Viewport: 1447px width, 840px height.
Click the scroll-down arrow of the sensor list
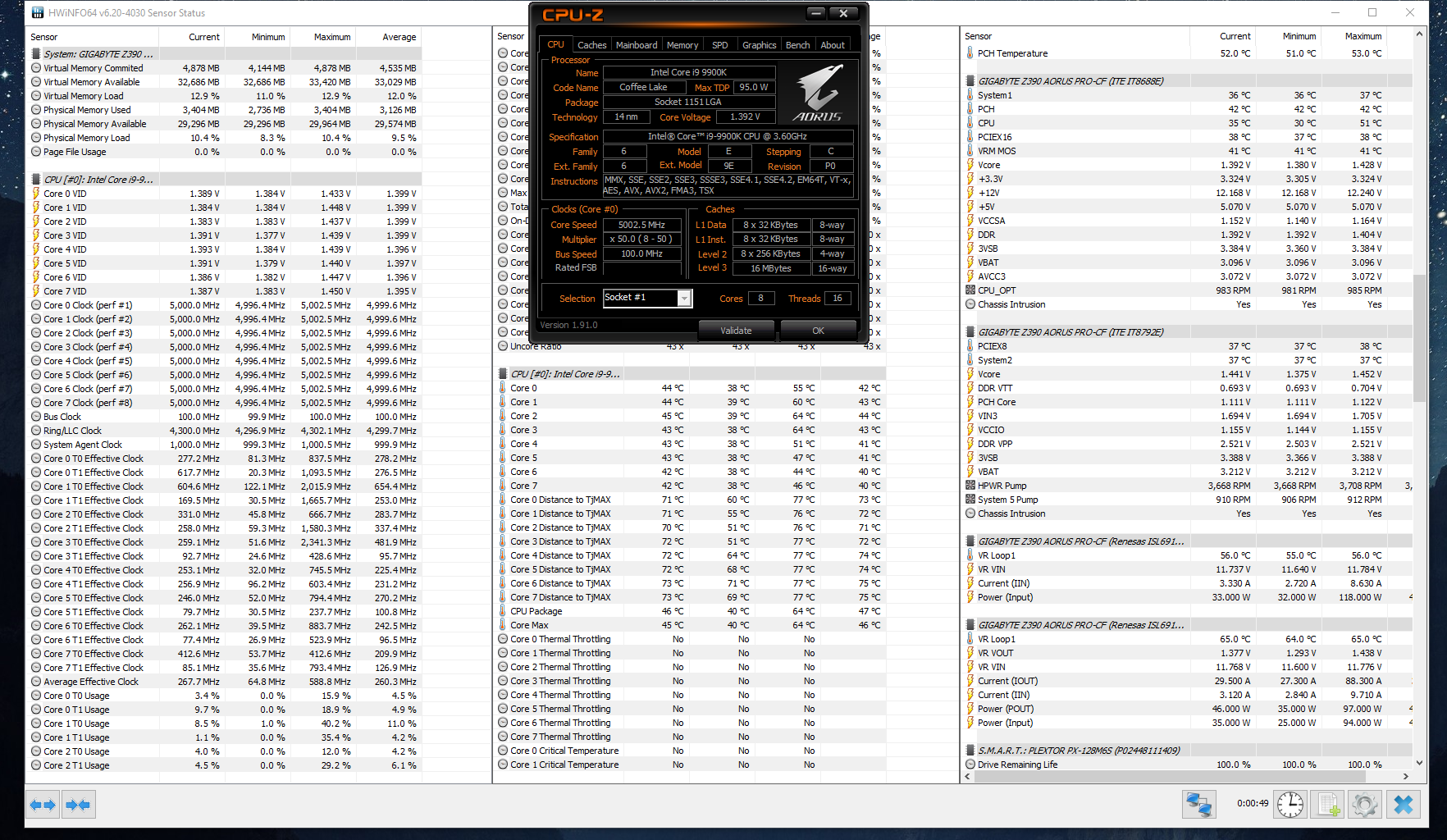(1419, 763)
